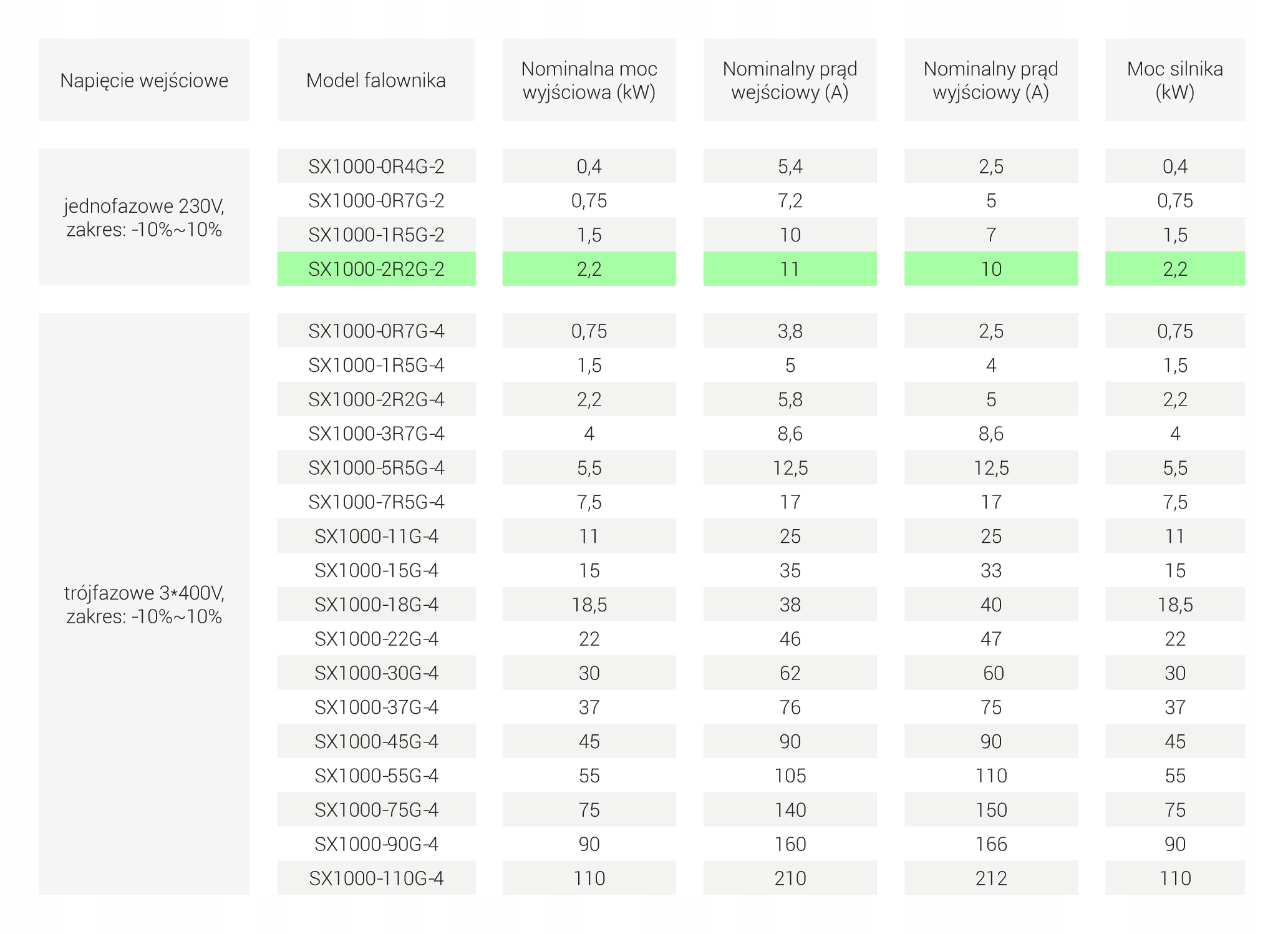Click the SX1000-75G-4 model cell

point(376,809)
